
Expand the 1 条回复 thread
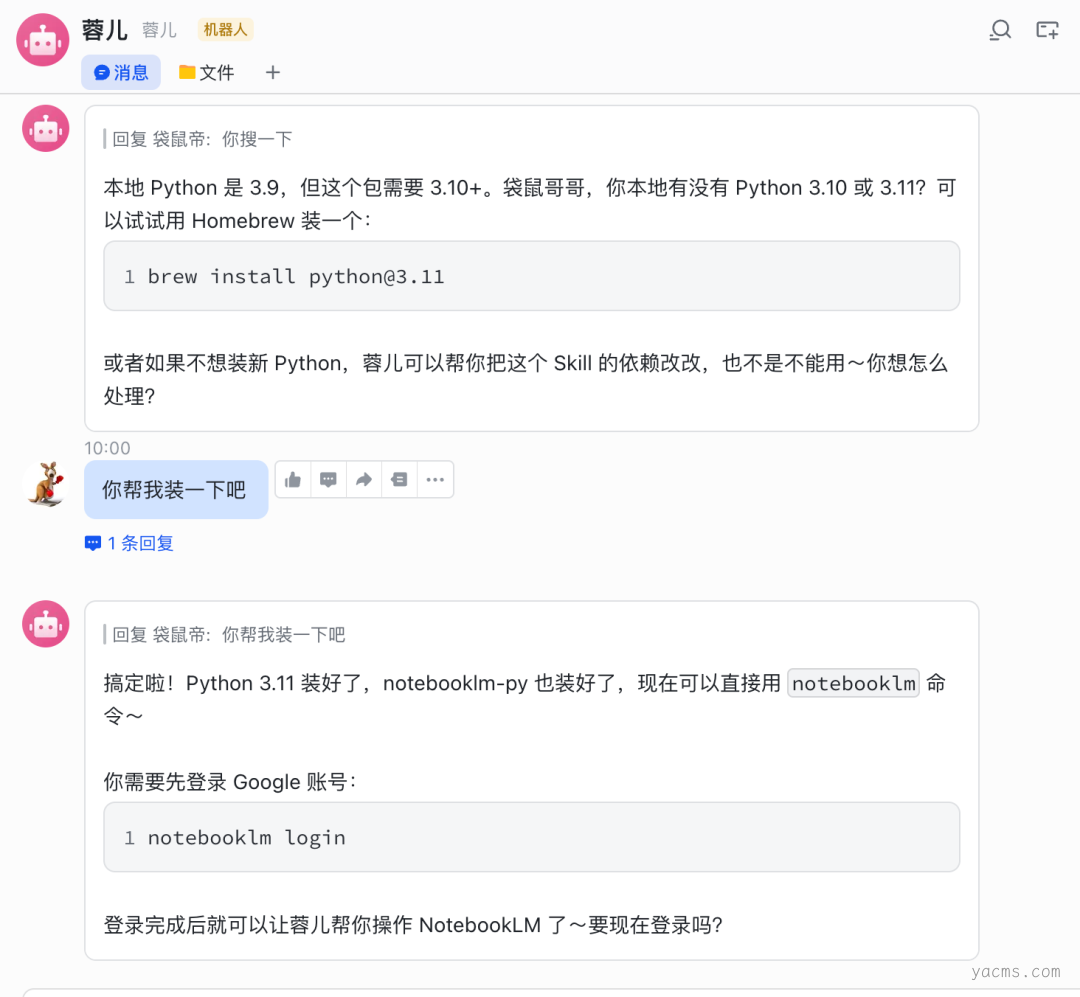[130, 543]
